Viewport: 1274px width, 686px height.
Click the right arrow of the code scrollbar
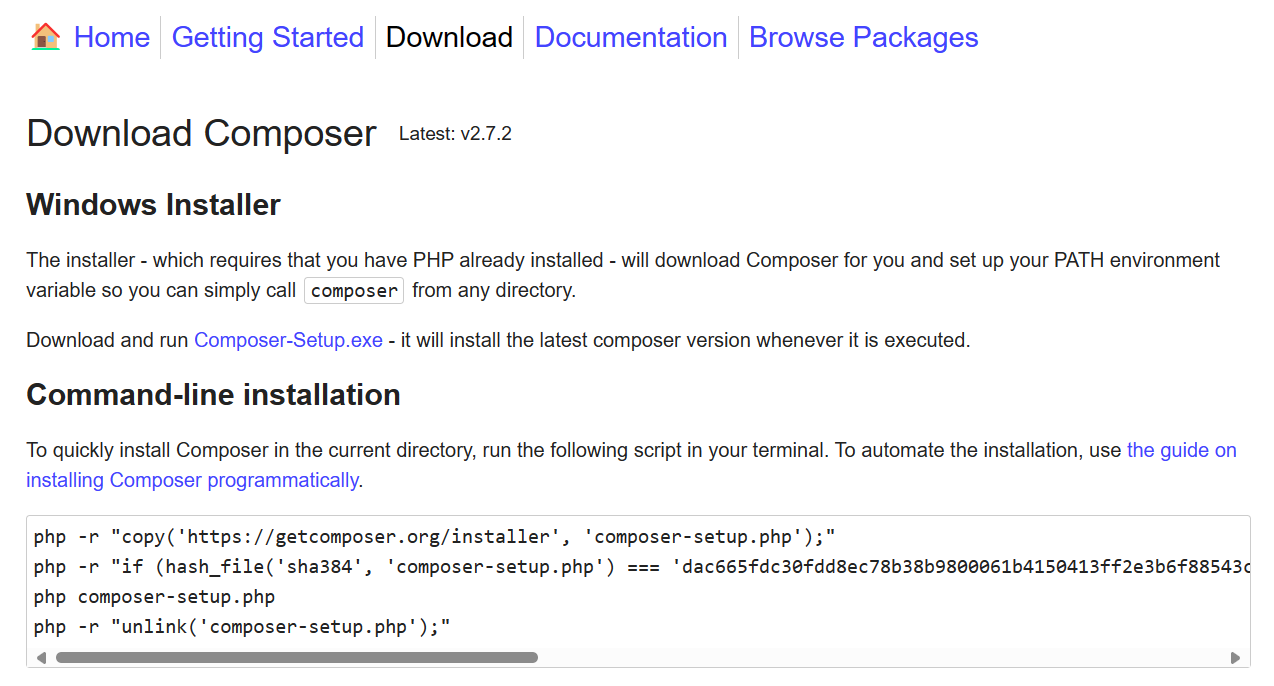[x=1236, y=657]
